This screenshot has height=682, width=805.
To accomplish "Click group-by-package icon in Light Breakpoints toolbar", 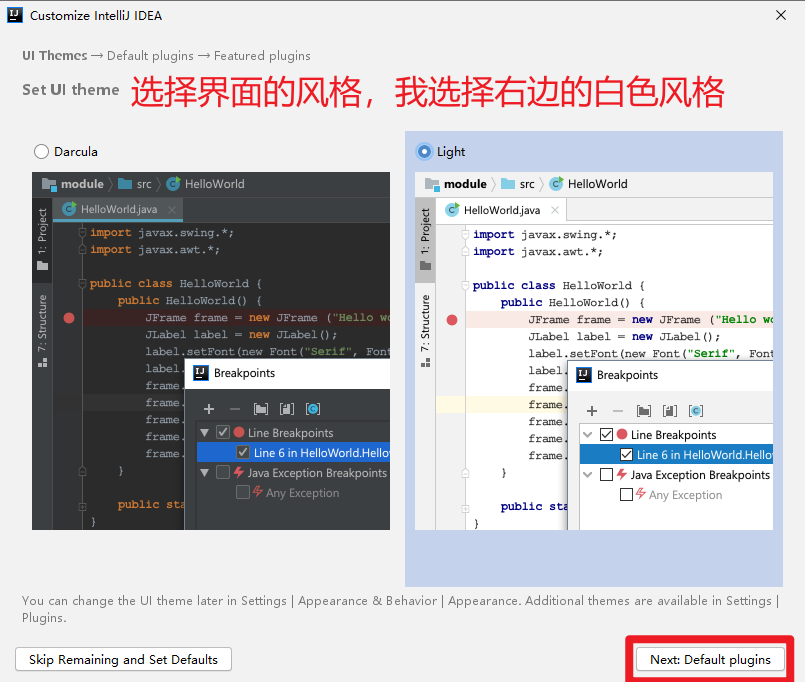I will [x=644, y=411].
